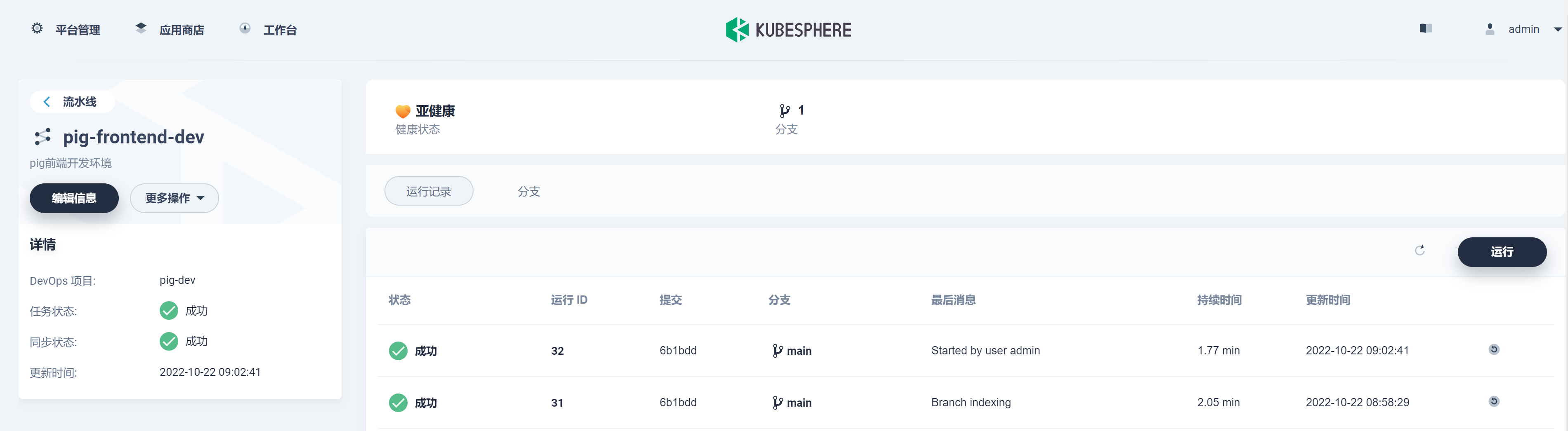Open the More Actions dropdown

[174, 198]
